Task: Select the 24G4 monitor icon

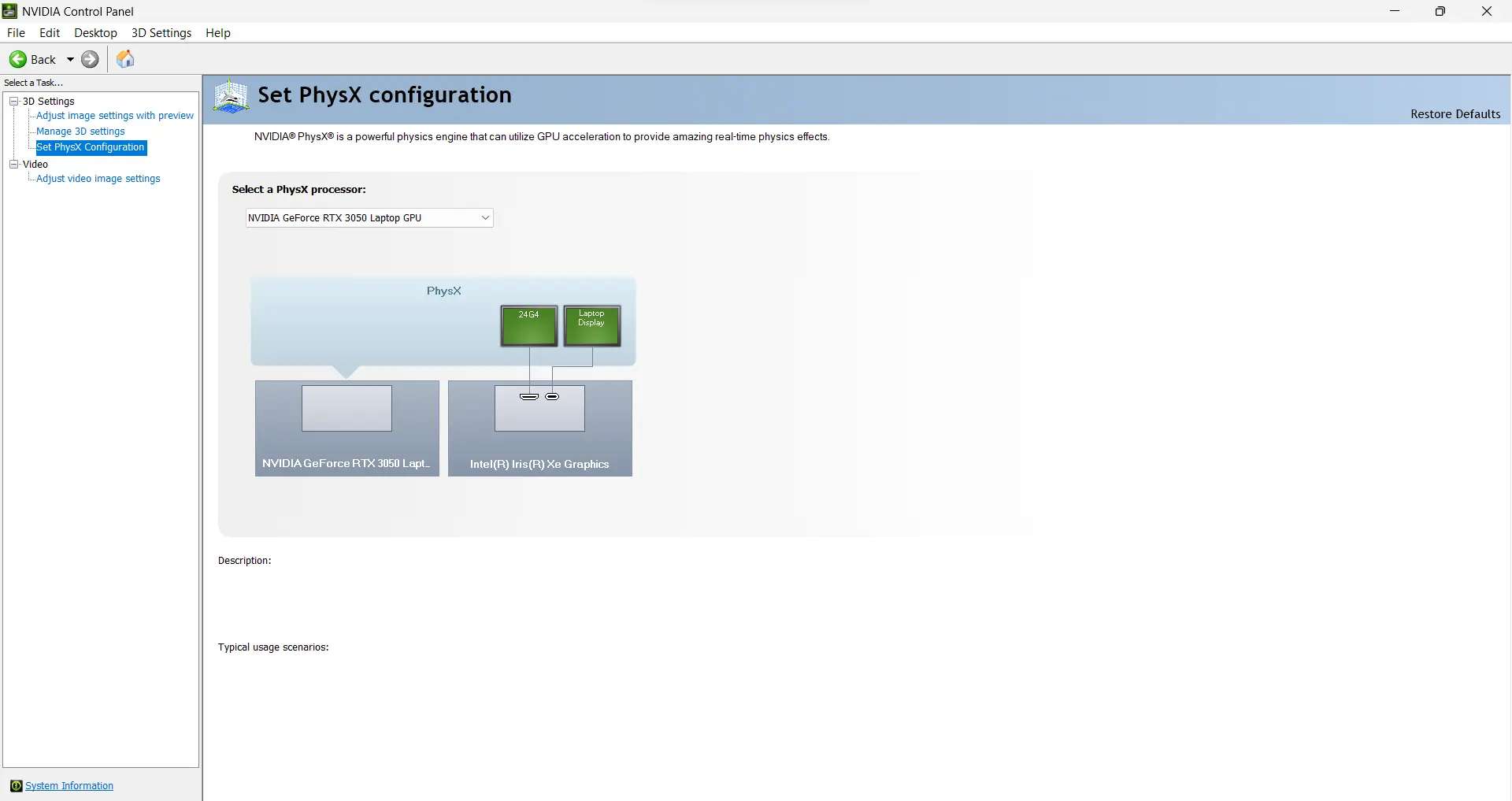Action: click(529, 325)
